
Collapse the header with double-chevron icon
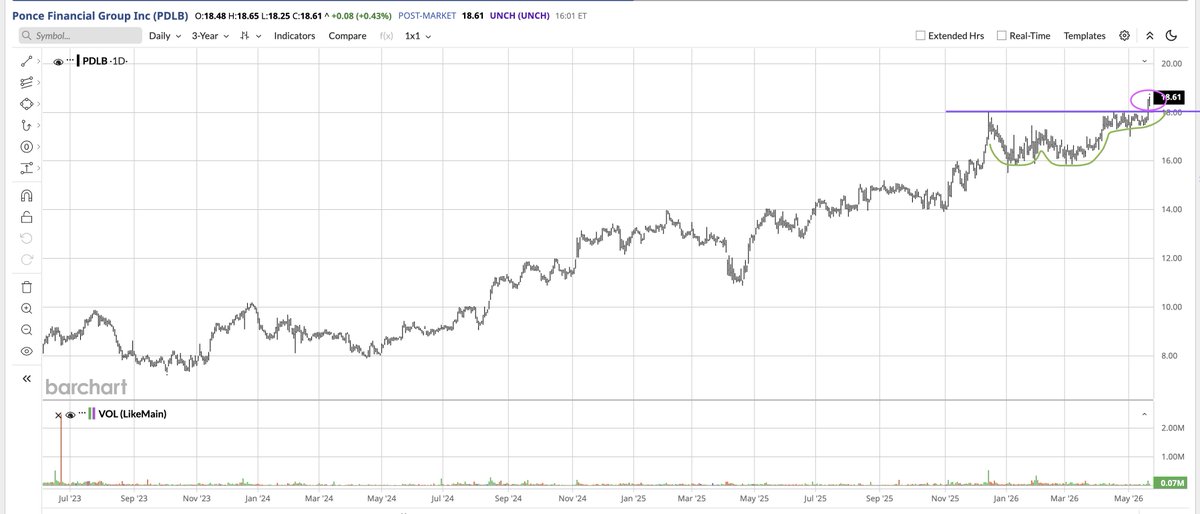(1149, 35)
